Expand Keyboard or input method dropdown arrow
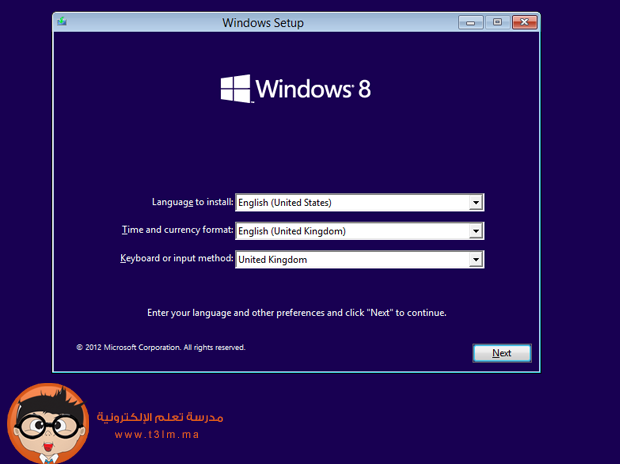The image size is (620, 464). coord(476,260)
